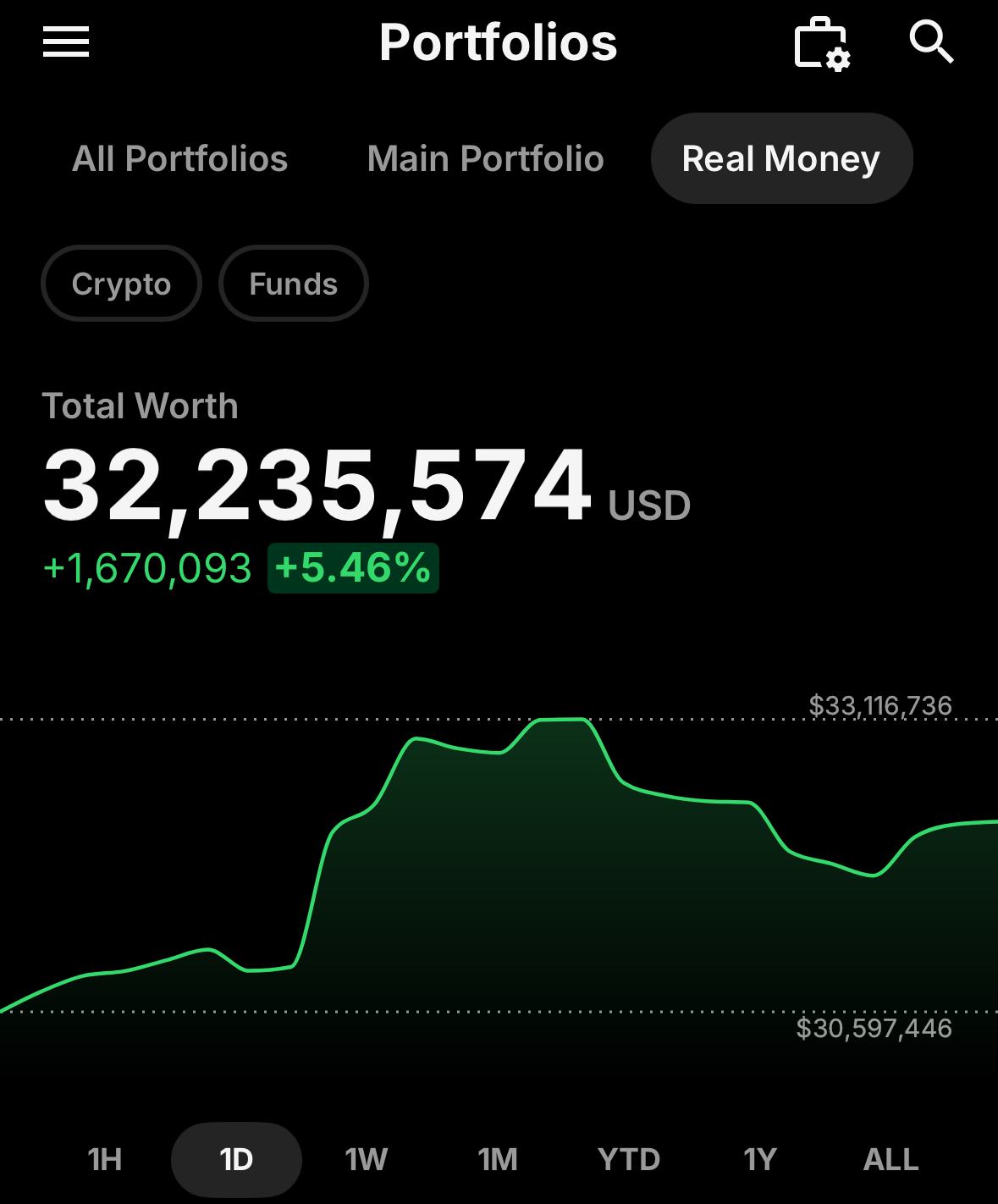Filter by Crypto chip
Screen dimensions: 998x1204
[121, 284]
